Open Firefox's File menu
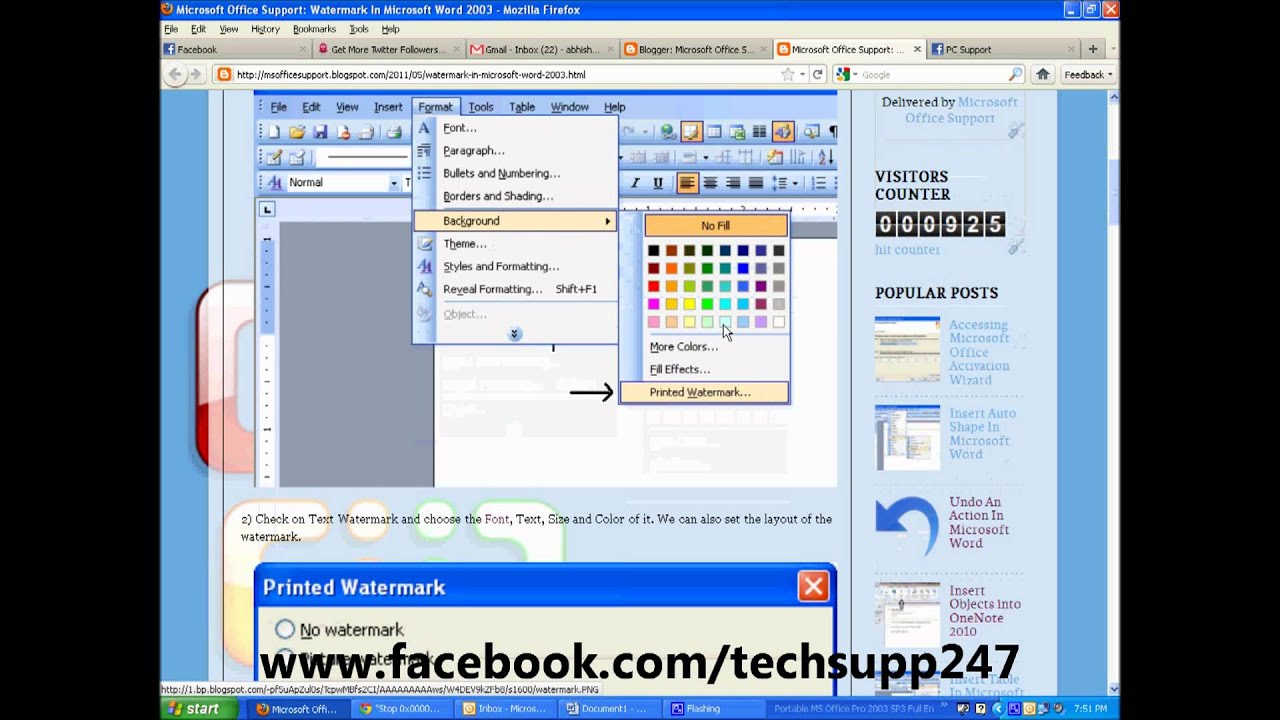This screenshot has height=720, width=1280. click(x=170, y=29)
